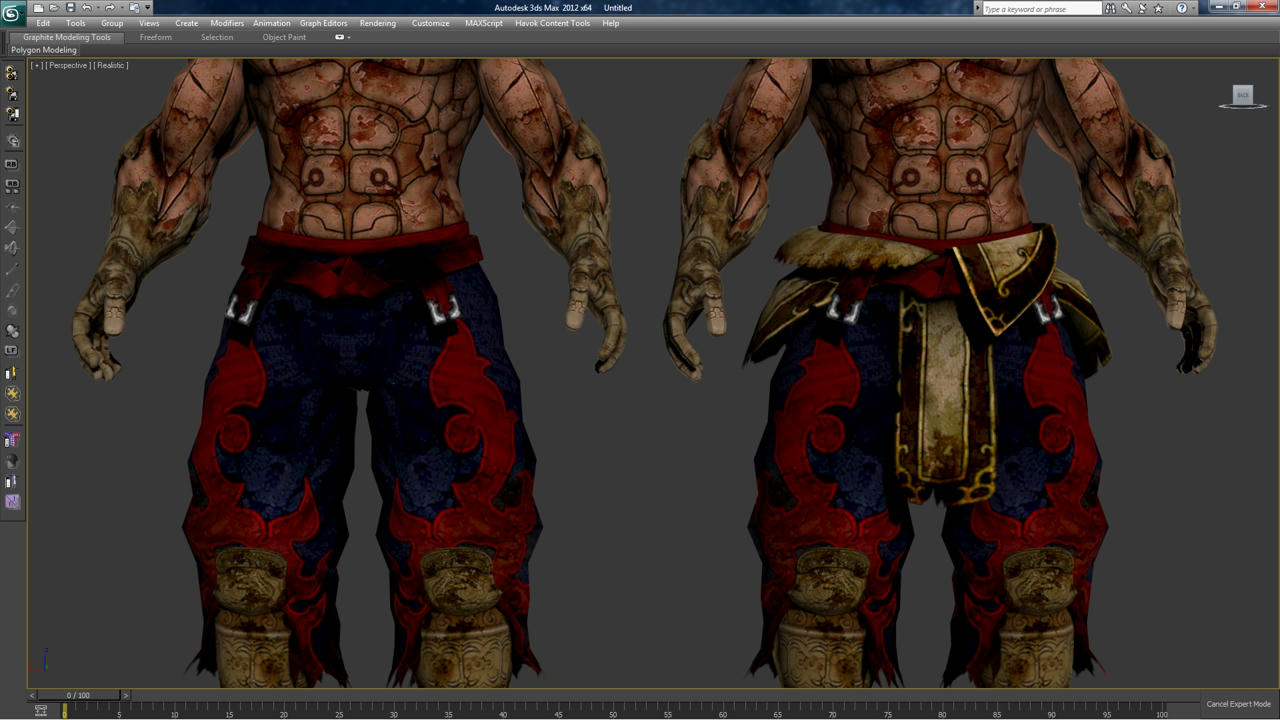Open the Subscription Center wrench icon
Image resolution: width=1280 pixels, height=720 pixels.
coord(1126,8)
